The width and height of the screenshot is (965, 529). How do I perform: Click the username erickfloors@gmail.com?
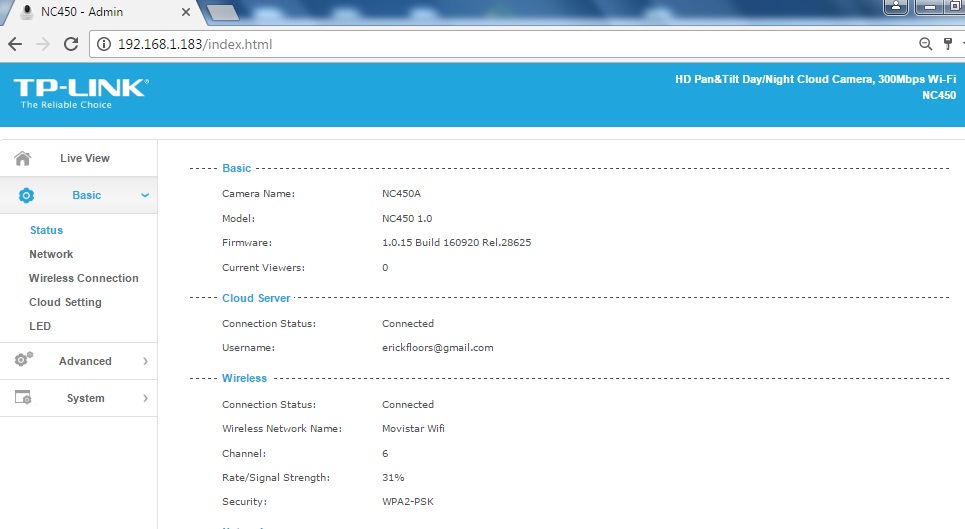[x=438, y=348]
